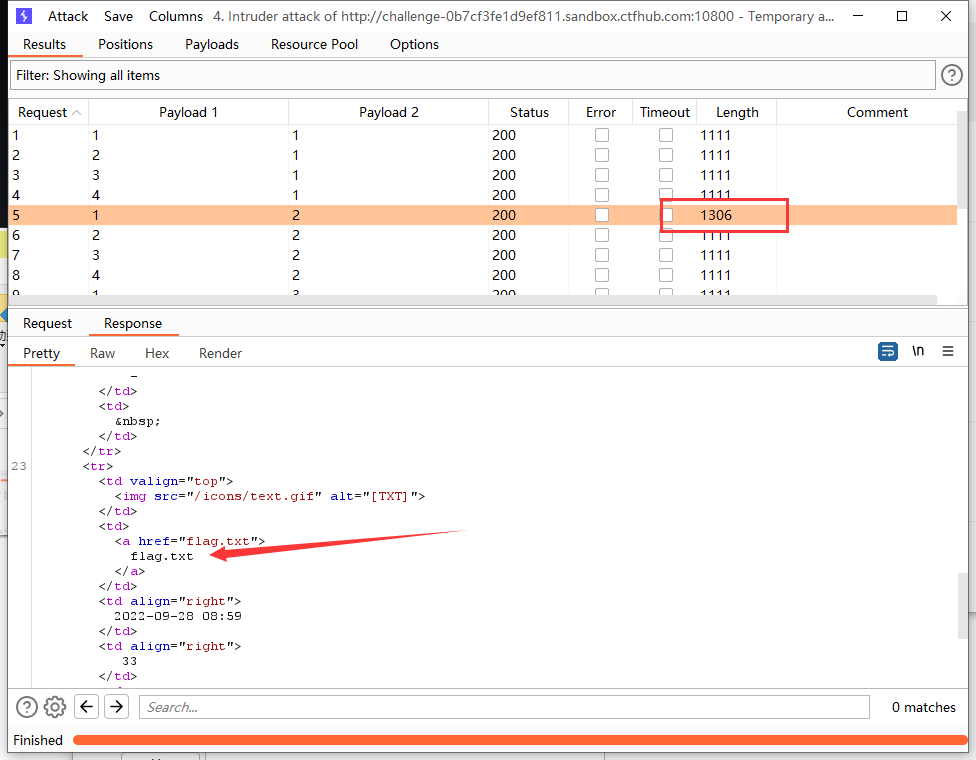This screenshot has height=760, width=976.
Task: Click Status 200 in request row 3
Action: (504, 175)
